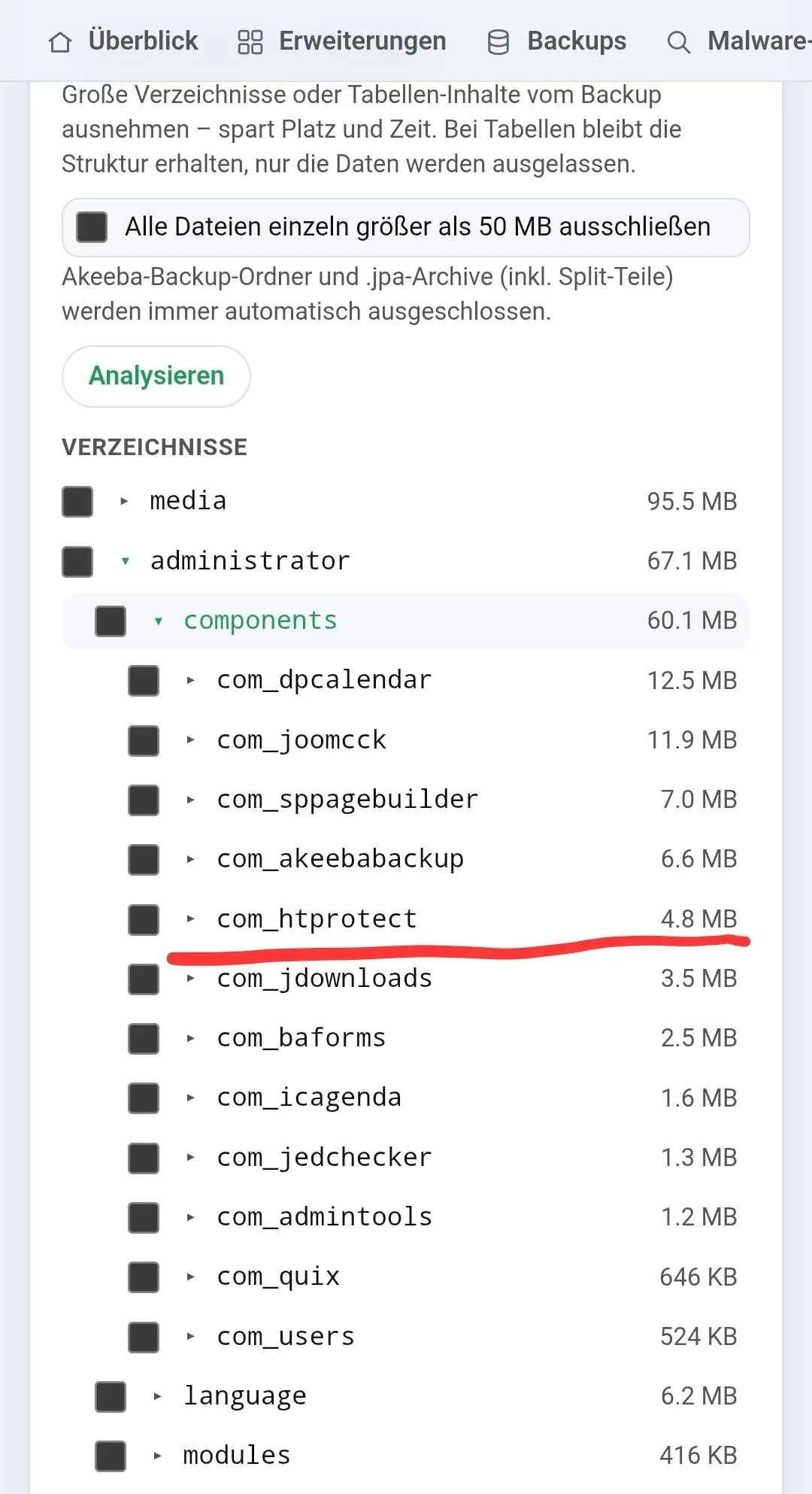The width and height of the screenshot is (812, 1494).
Task: Click the Analysieren button
Action: tap(156, 376)
